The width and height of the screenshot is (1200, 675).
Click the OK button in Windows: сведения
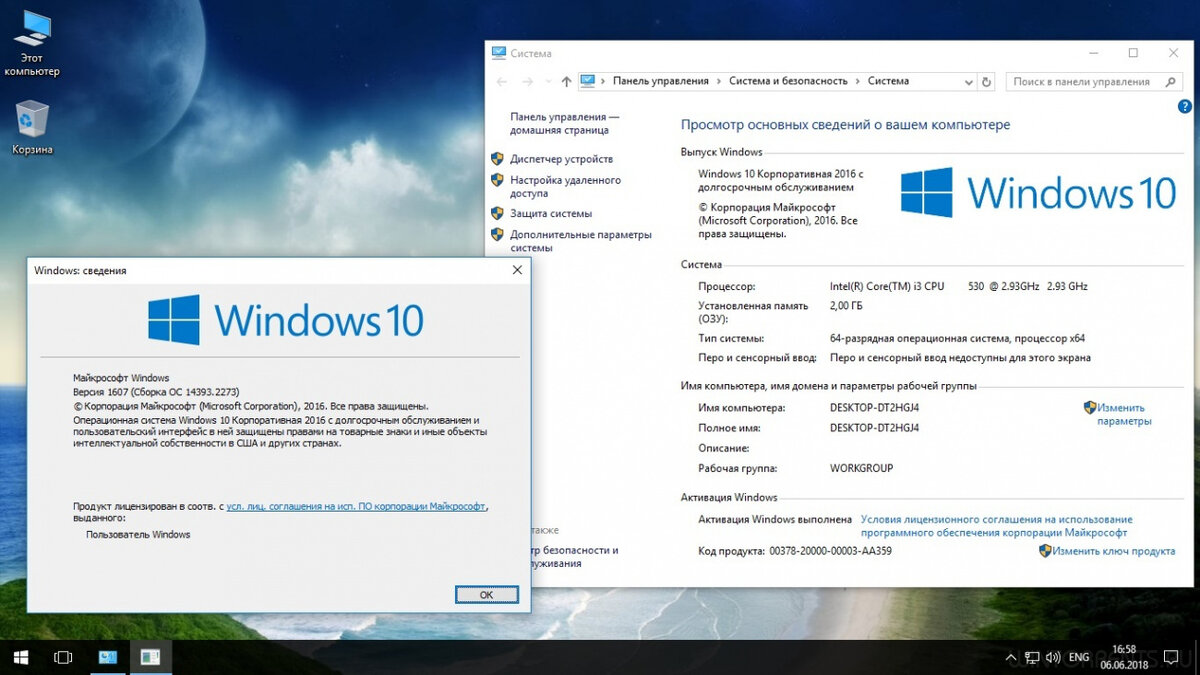pyautogui.click(x=486, y=594)
